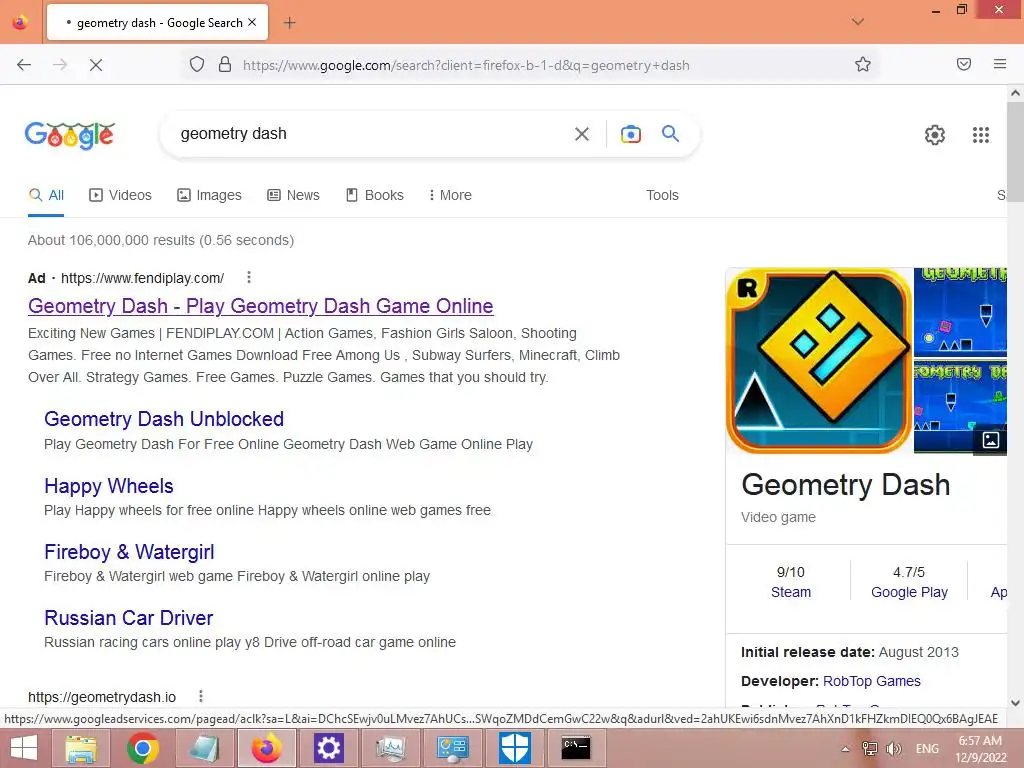
Task: Open more images in knowledge panel
Action: [x=991, y=440]
